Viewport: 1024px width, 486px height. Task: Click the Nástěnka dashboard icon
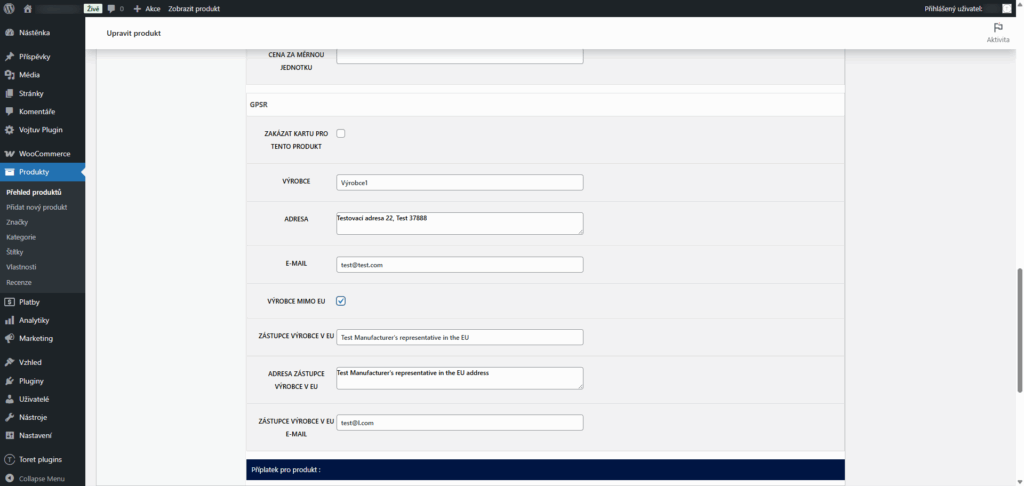point(9,33)
